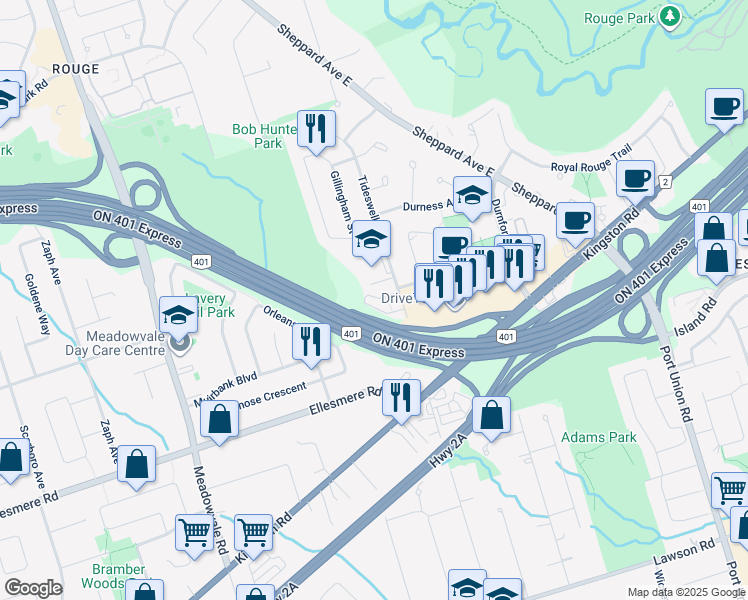Select the shopping bag marker on Hwy 2A
Screen dimensions: 748x600
coord(491,418)
